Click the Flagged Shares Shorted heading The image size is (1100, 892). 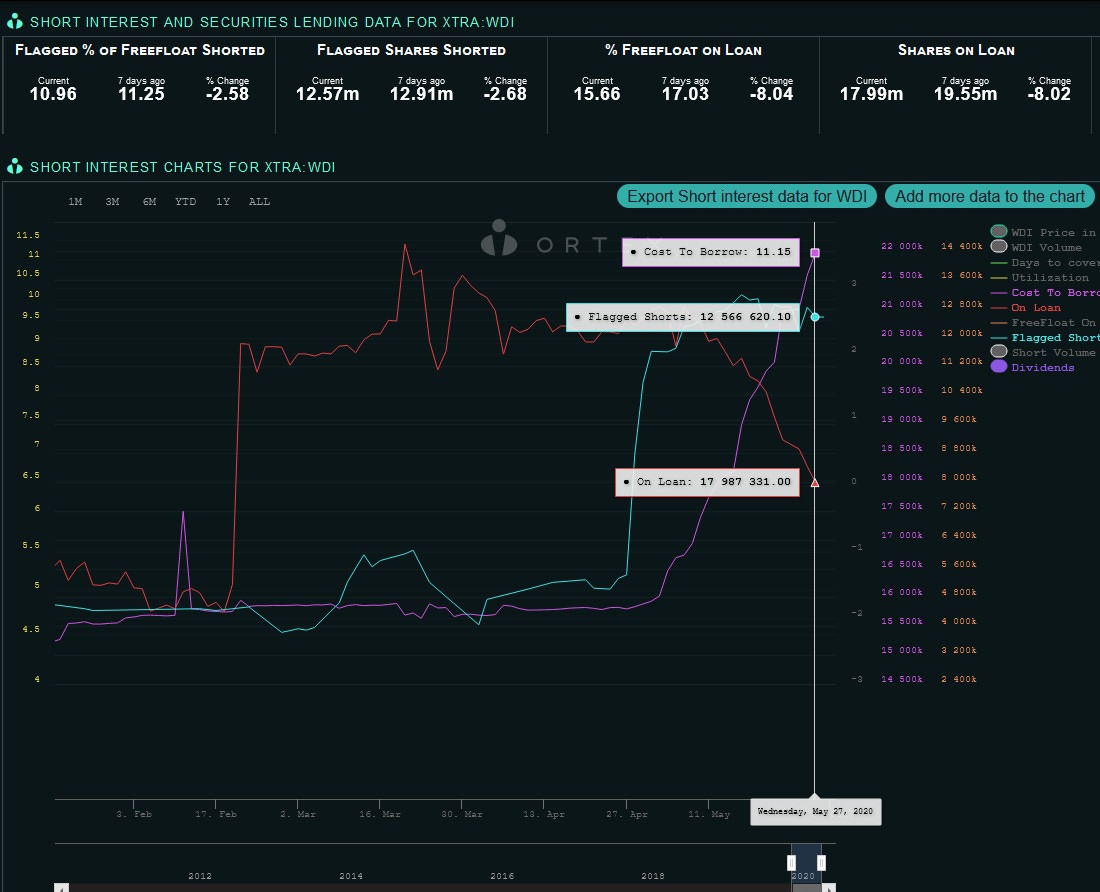[411, 50]
